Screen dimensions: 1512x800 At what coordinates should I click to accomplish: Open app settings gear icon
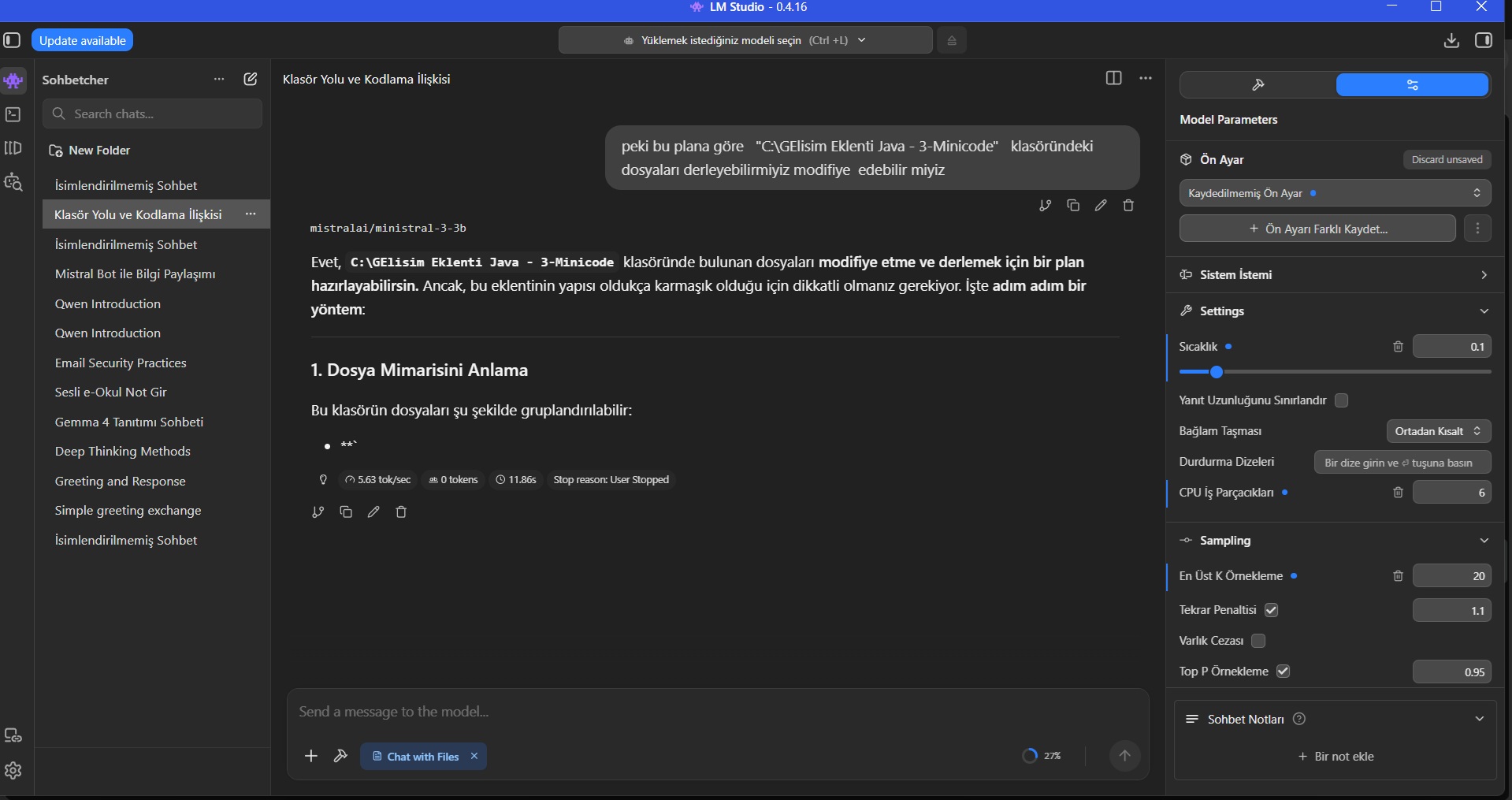(13, 770)
